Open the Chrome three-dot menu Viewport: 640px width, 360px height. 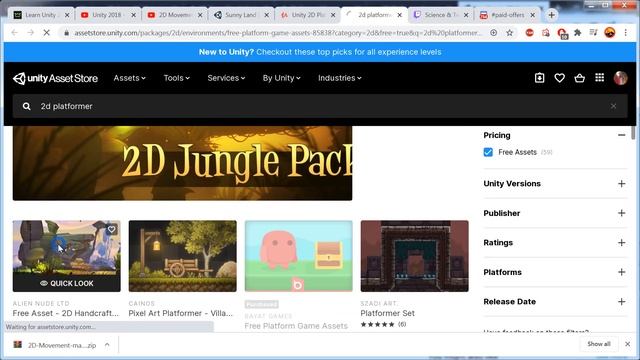[x=625, y=33]
